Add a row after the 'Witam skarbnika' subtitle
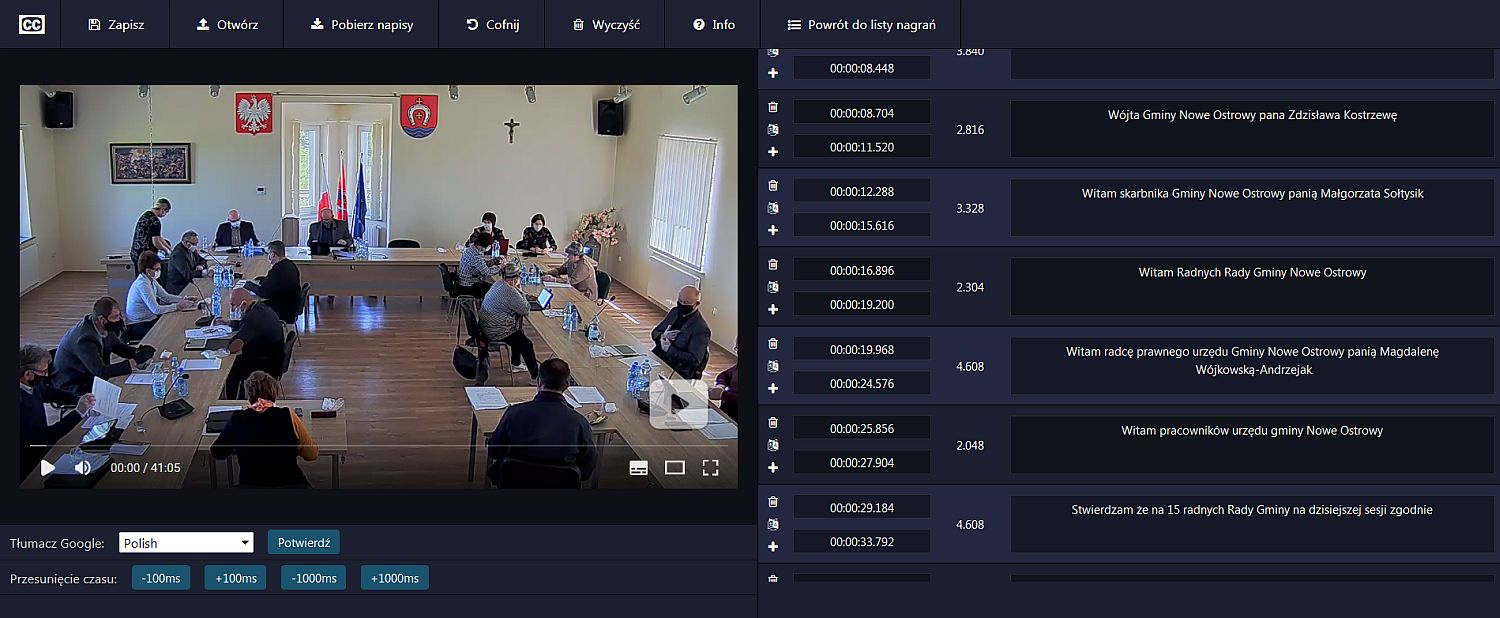Viewport: 1500px width, 618px height. pos(772,230)
